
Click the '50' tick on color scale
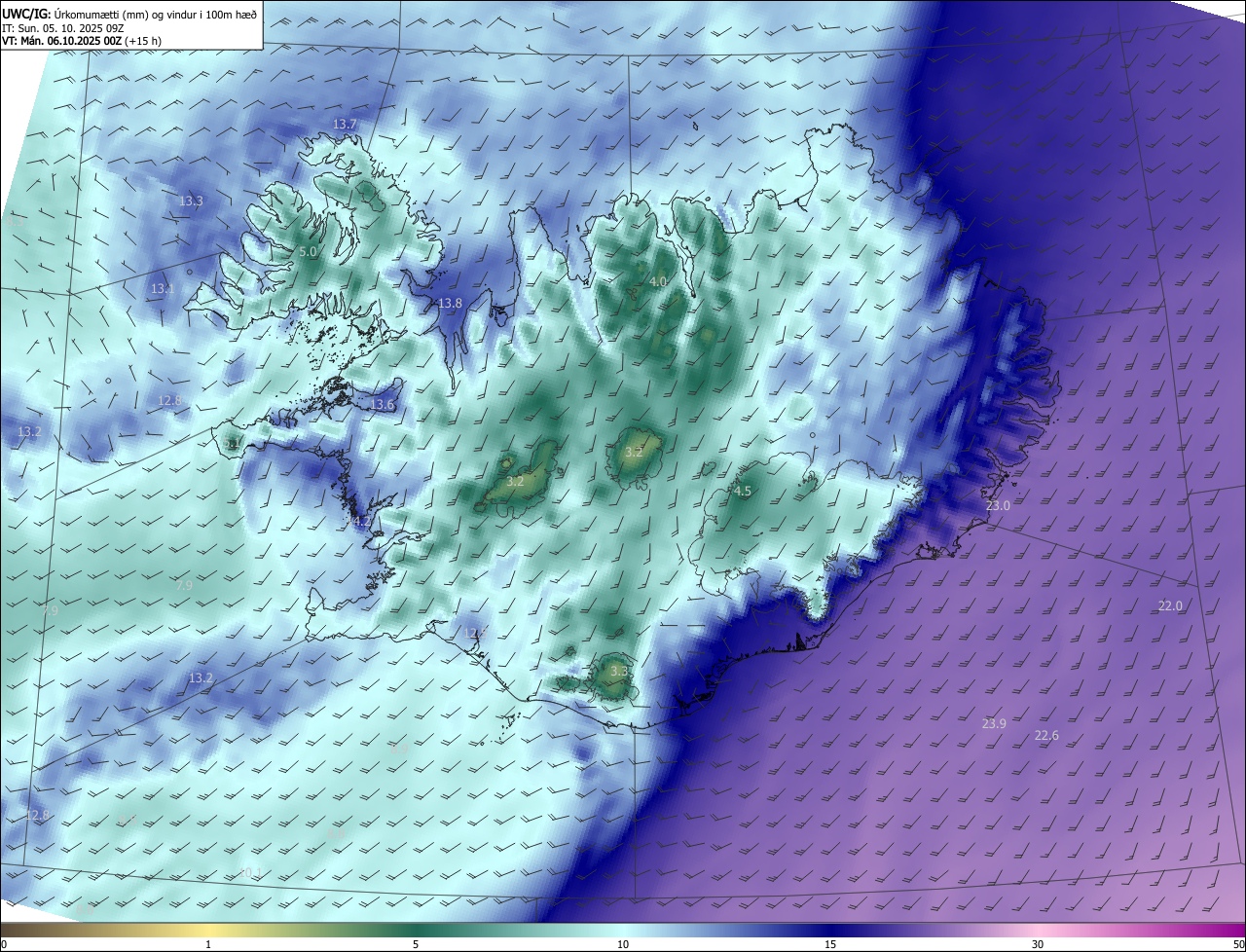tap(1238, 944)
